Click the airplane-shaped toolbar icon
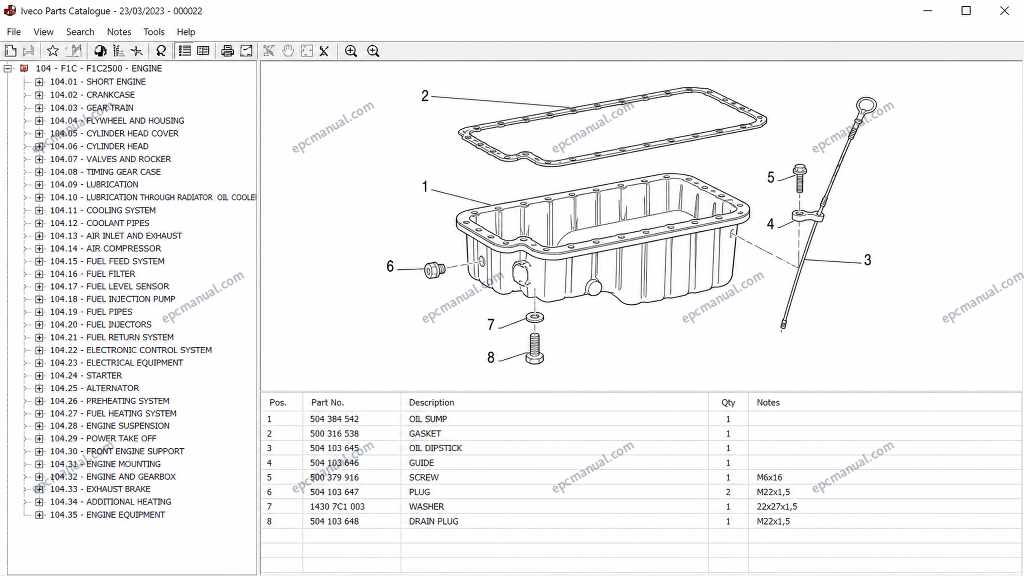 (x=136, y=51)
